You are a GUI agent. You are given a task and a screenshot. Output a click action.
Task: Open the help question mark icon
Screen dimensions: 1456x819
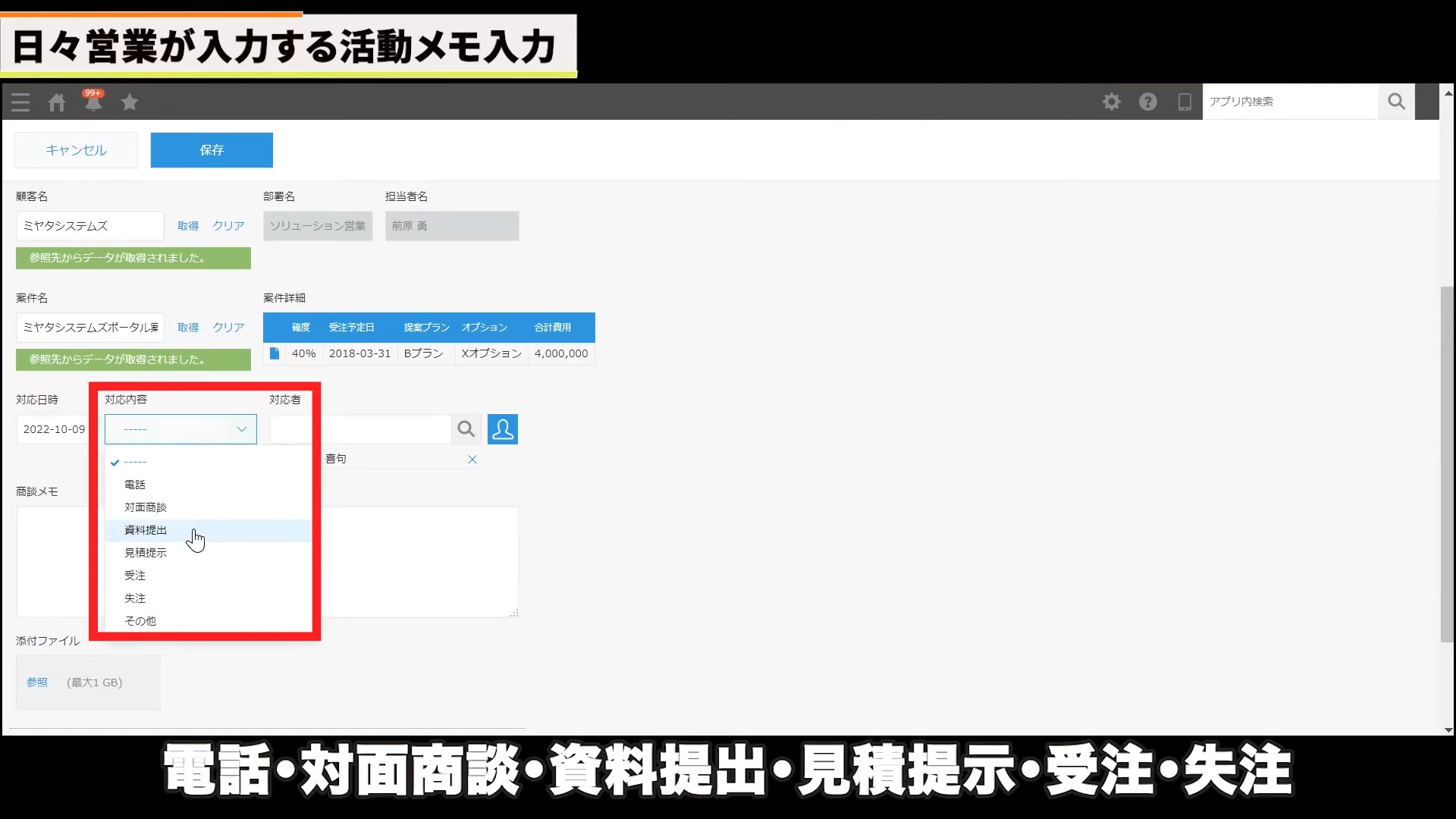(x=1148, y=102)
